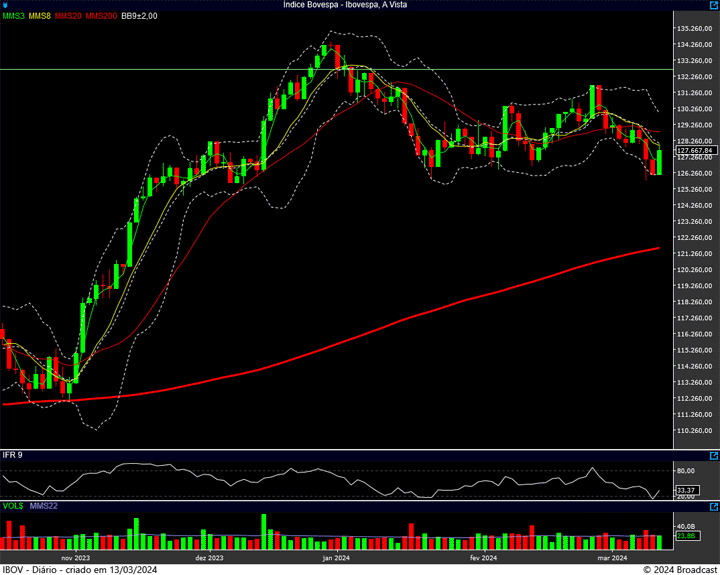720x575 pixels.
Task: Click the thick red MMS200 line on chart
Action: (x=400, y=319)
